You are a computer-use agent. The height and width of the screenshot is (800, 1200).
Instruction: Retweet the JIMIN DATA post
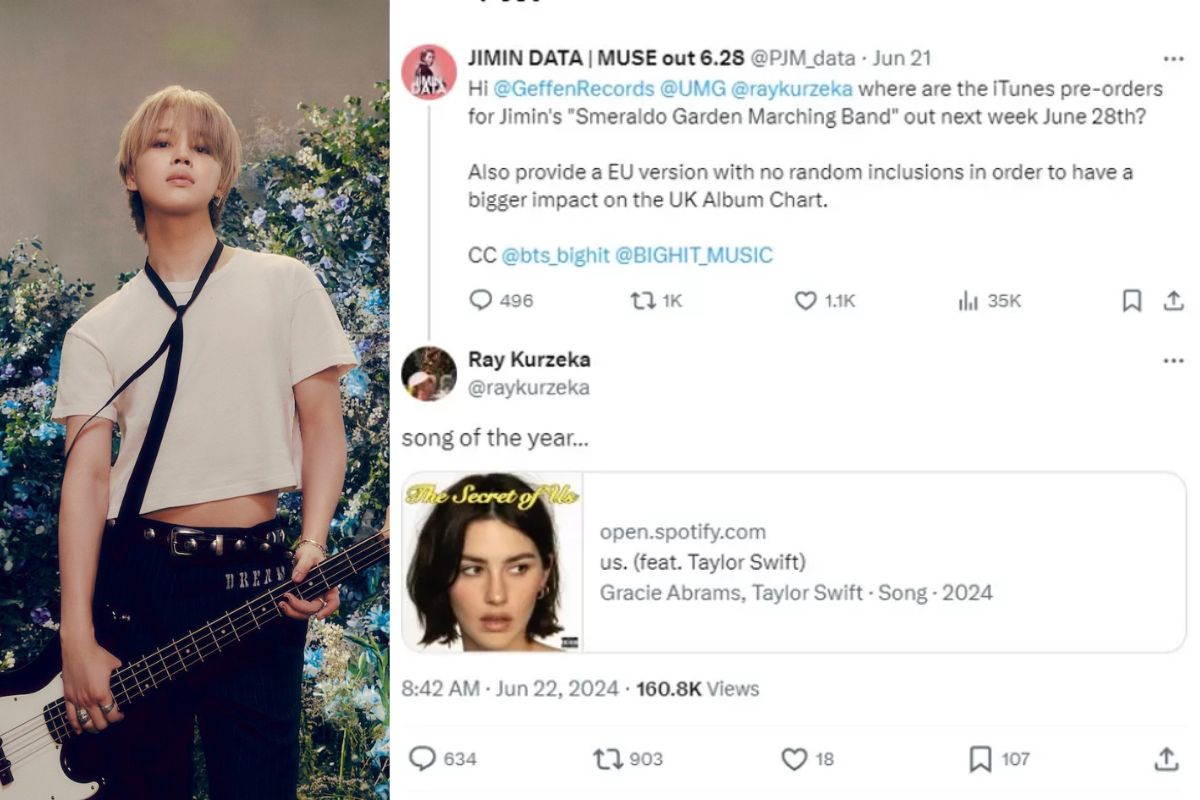641,300
